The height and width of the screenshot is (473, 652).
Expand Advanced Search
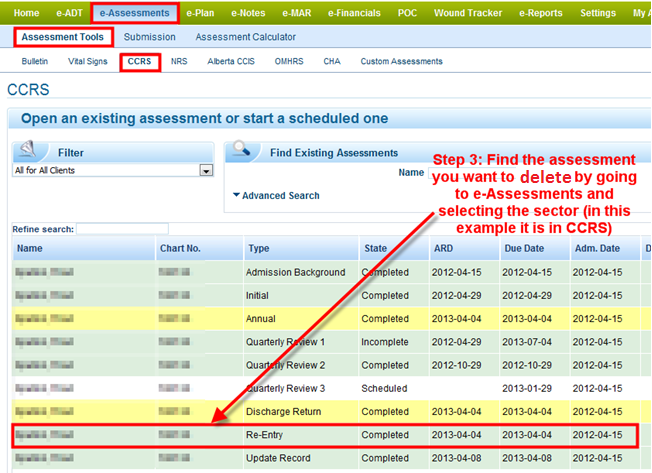[x=277, y=195]
